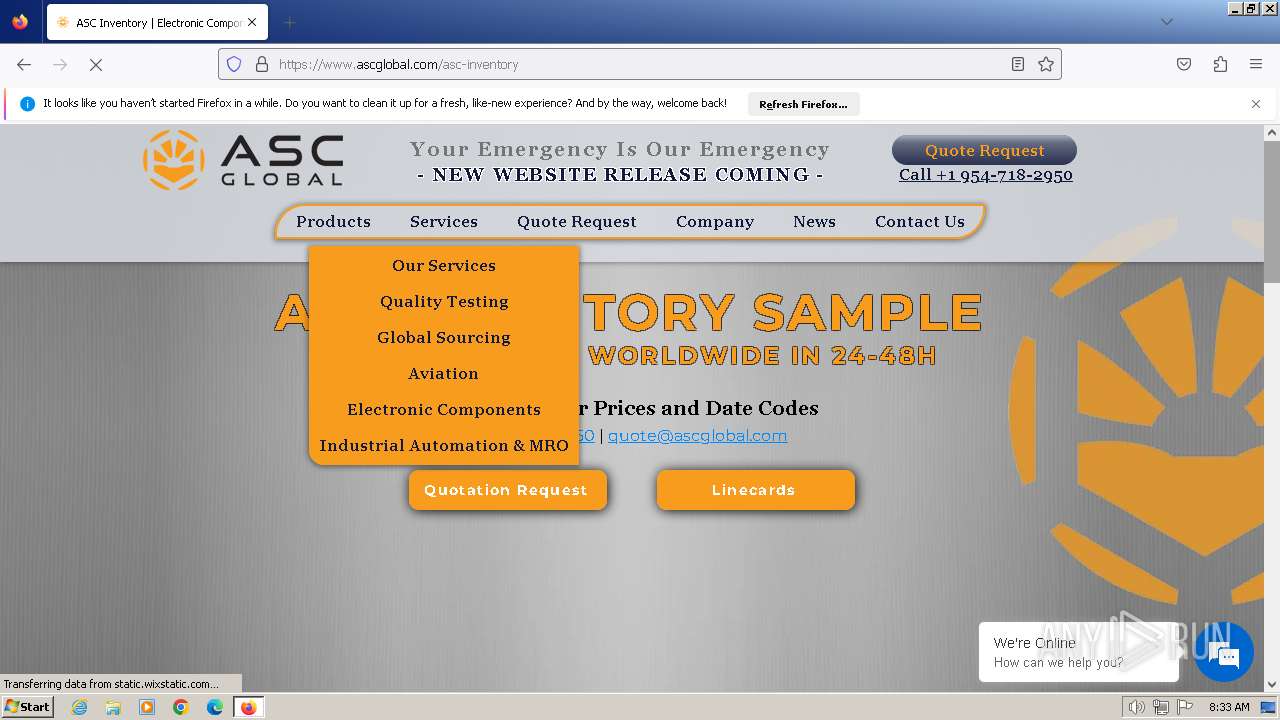This screenshot has width=1280, height=720.
Task: Select Global Sourcing menu entry
Action: [444, 338]
